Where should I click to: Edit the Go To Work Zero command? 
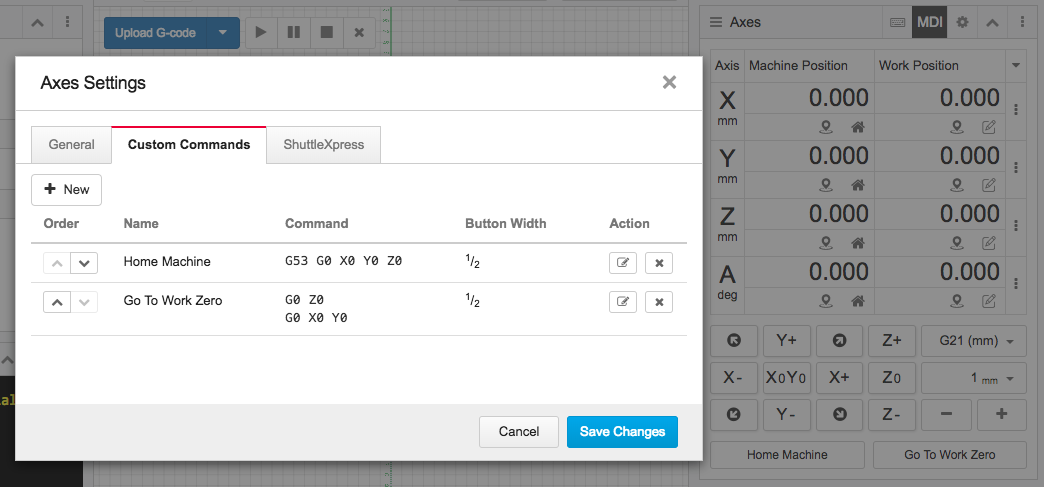(x=623, y=302)
